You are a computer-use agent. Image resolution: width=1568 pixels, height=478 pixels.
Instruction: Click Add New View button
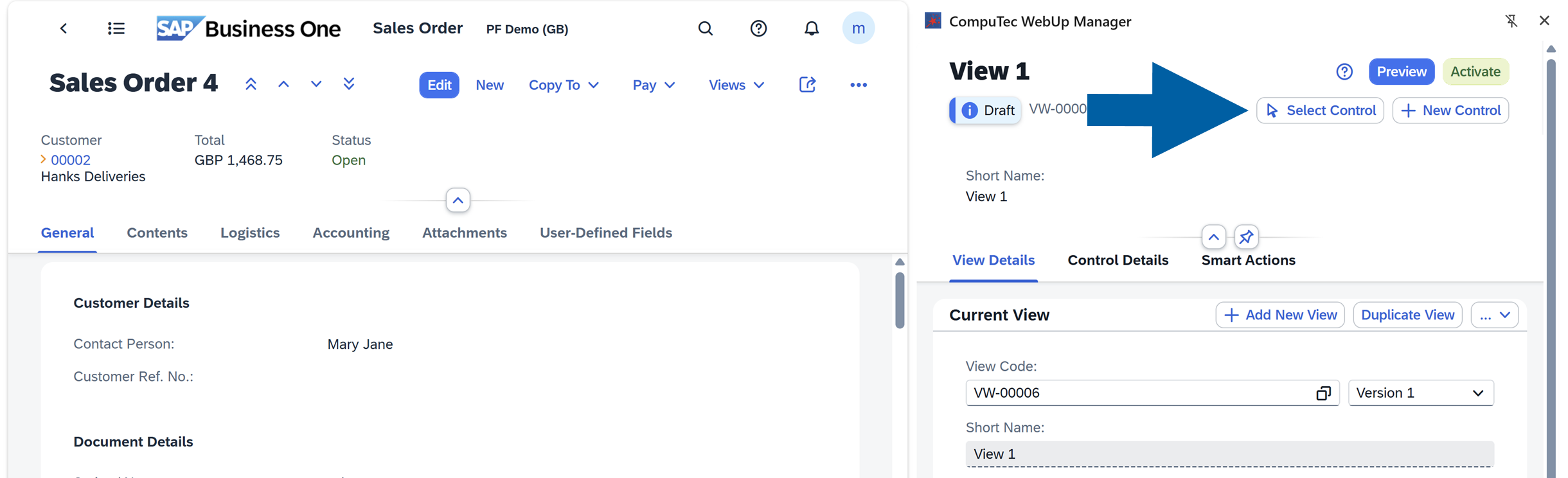(1280, 315)
